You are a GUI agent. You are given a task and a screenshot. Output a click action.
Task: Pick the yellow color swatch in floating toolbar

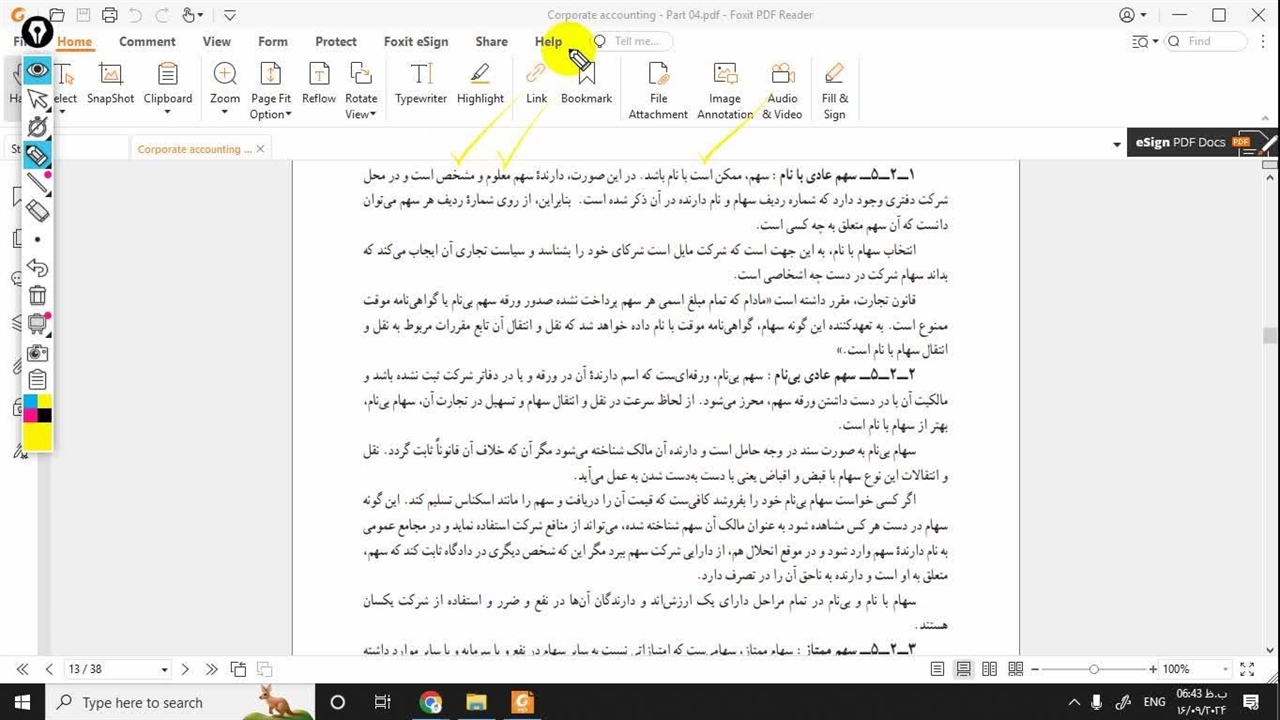[x=37, y=436]
